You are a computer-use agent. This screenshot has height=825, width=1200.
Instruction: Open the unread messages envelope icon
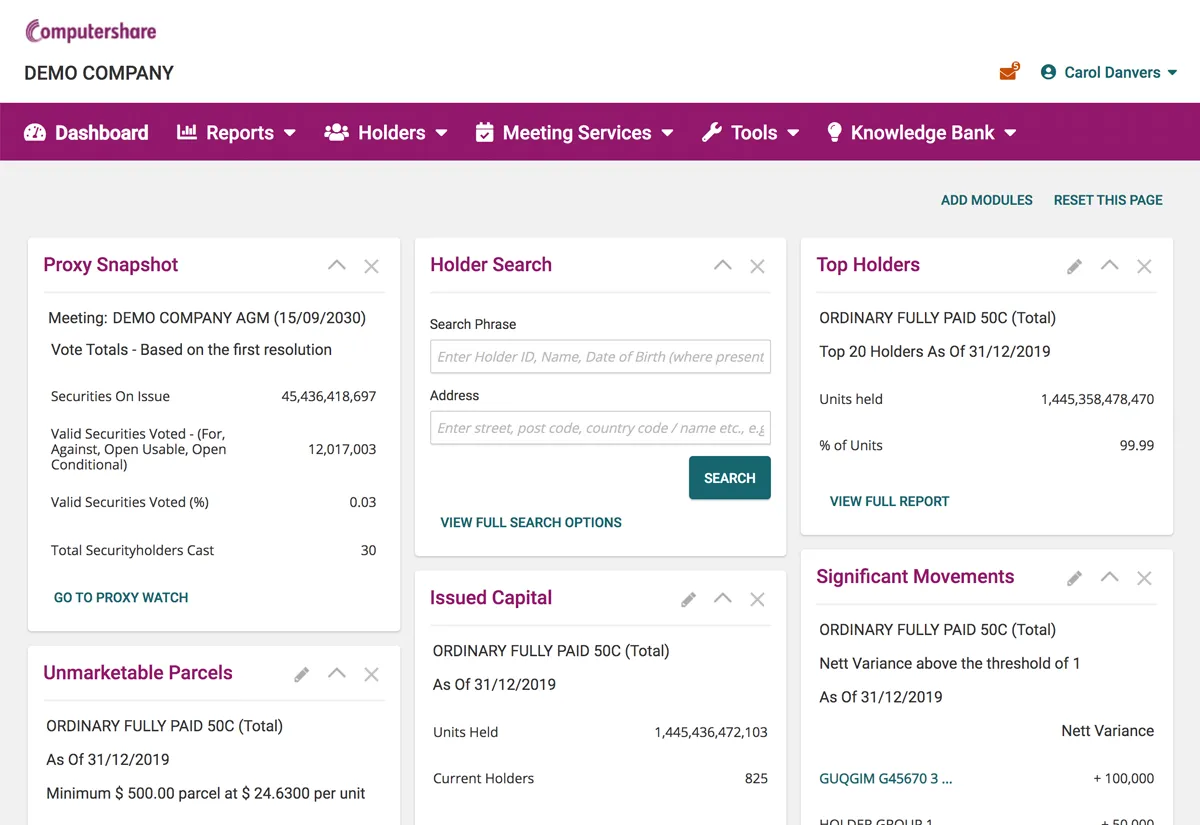coord(1009,72)
